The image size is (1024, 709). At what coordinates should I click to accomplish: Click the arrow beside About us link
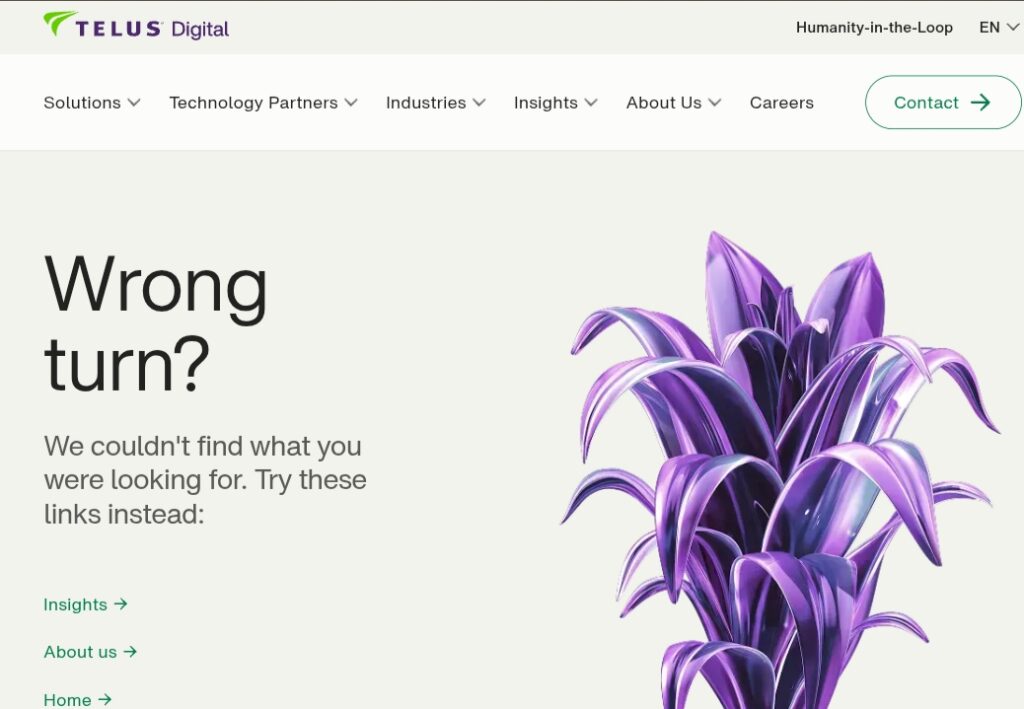130,652
